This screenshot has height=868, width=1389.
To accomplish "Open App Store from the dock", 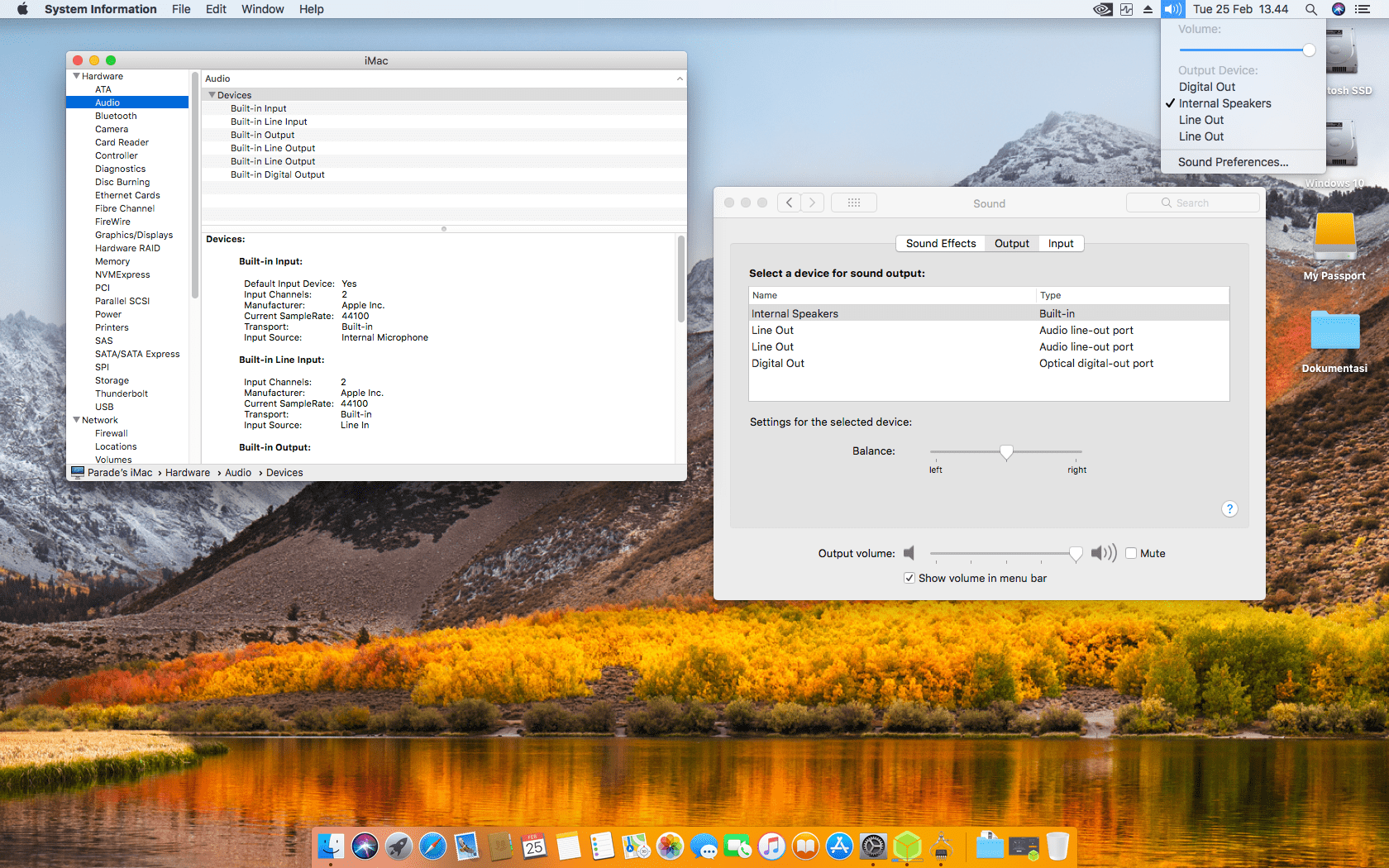I will pyautogui.click(x=839, y=846).
